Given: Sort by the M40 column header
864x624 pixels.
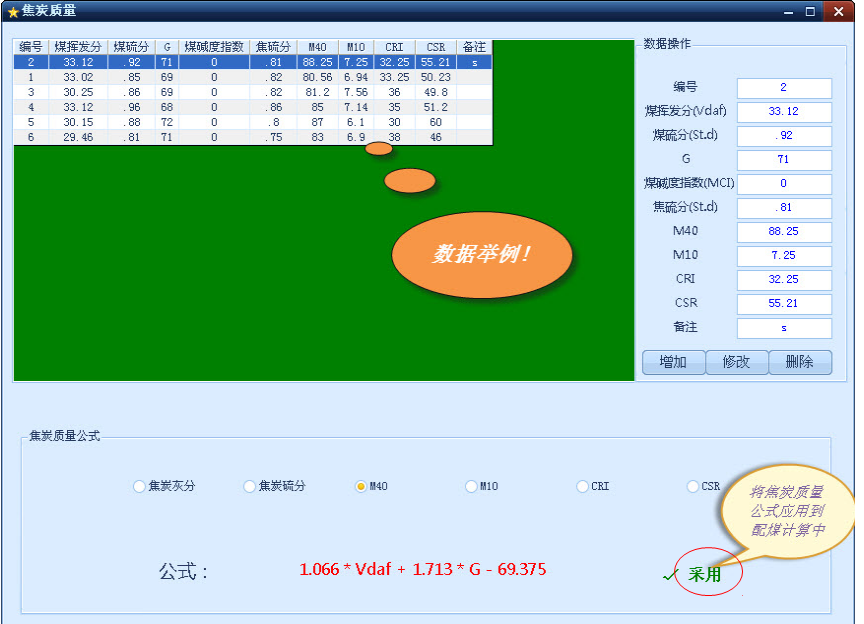Looking at the screenshot, I should 318,47.
